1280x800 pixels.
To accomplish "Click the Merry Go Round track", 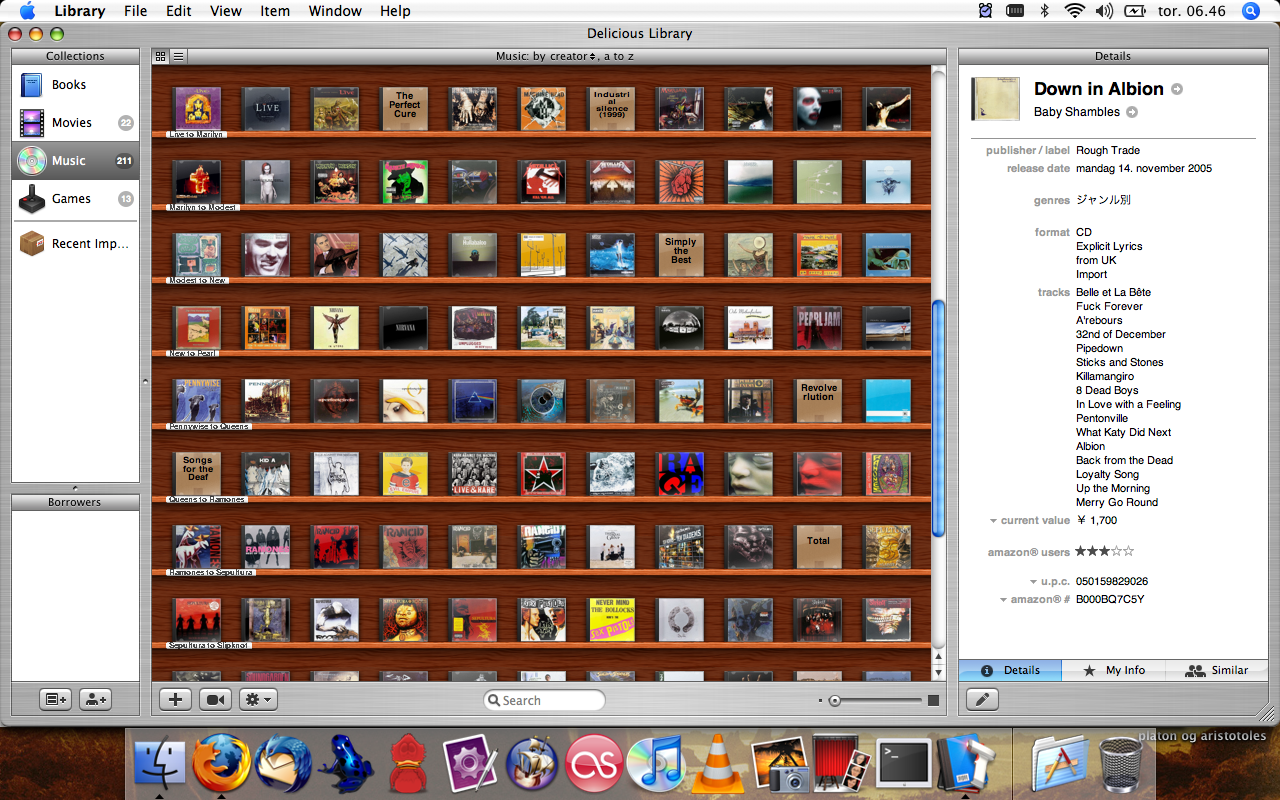I will (1117, 503).
